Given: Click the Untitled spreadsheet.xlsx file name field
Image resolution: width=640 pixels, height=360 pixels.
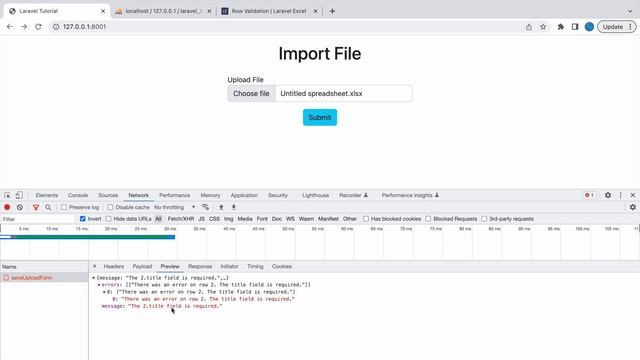Looking at the screenshot, I should pyautogui.click(x=344, y=93).
